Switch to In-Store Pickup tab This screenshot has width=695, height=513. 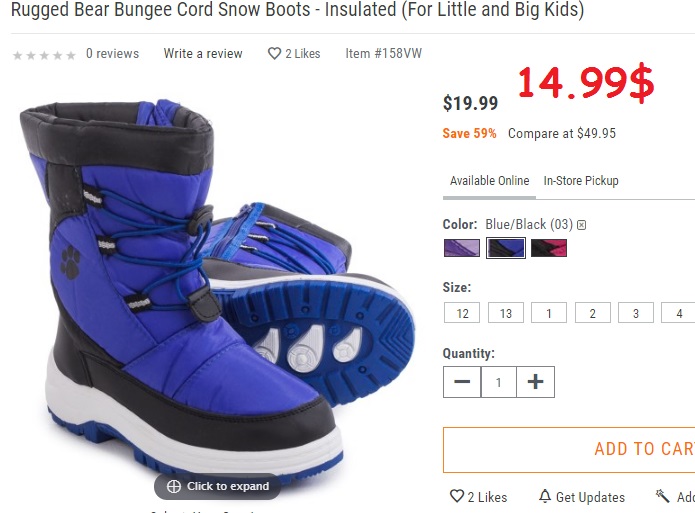point(581,181)
